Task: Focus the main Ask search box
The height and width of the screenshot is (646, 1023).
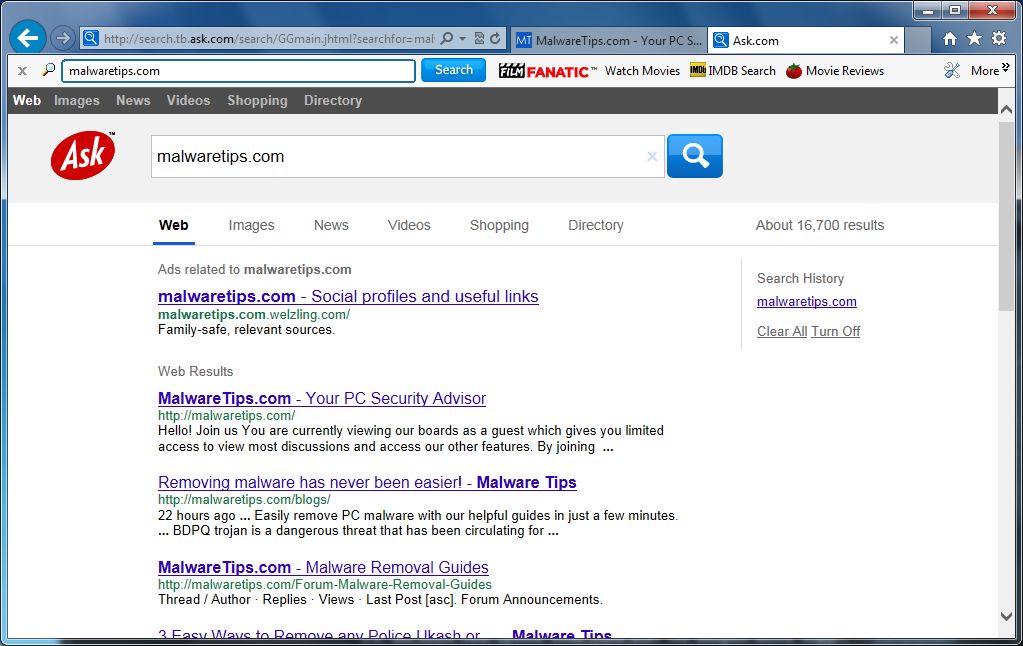Action: [408, 157]
